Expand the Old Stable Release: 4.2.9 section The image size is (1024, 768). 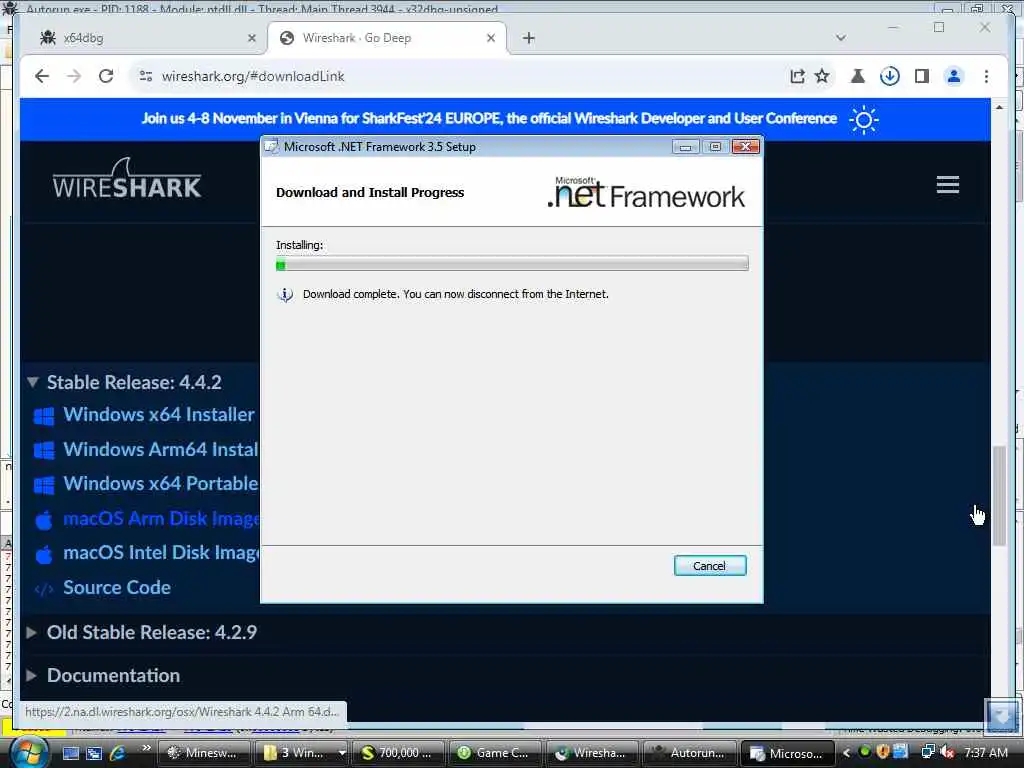pos(152,632)
